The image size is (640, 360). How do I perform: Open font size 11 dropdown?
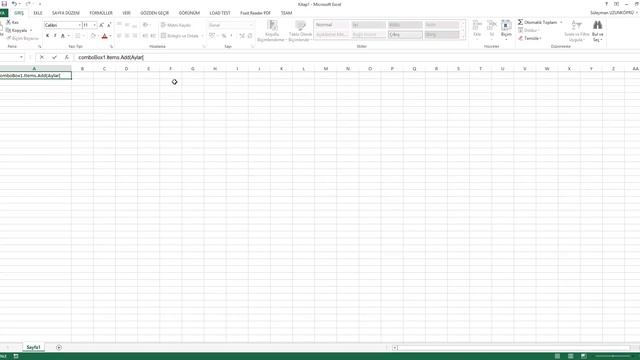(95, 25)
